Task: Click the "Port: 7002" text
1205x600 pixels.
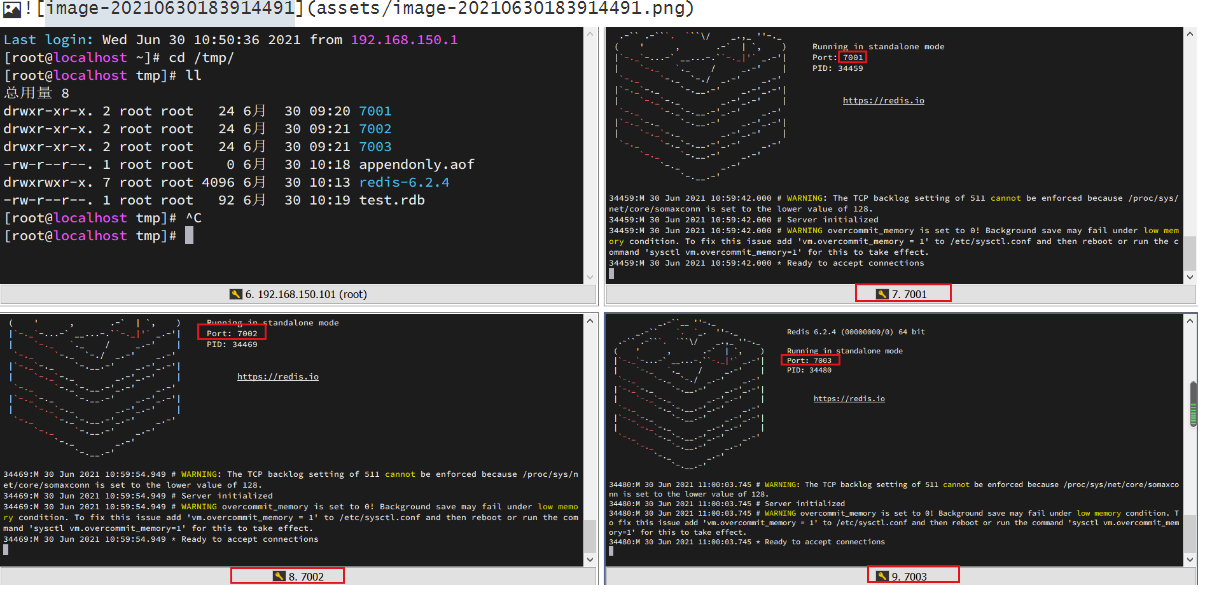Action: pos(233,334)
